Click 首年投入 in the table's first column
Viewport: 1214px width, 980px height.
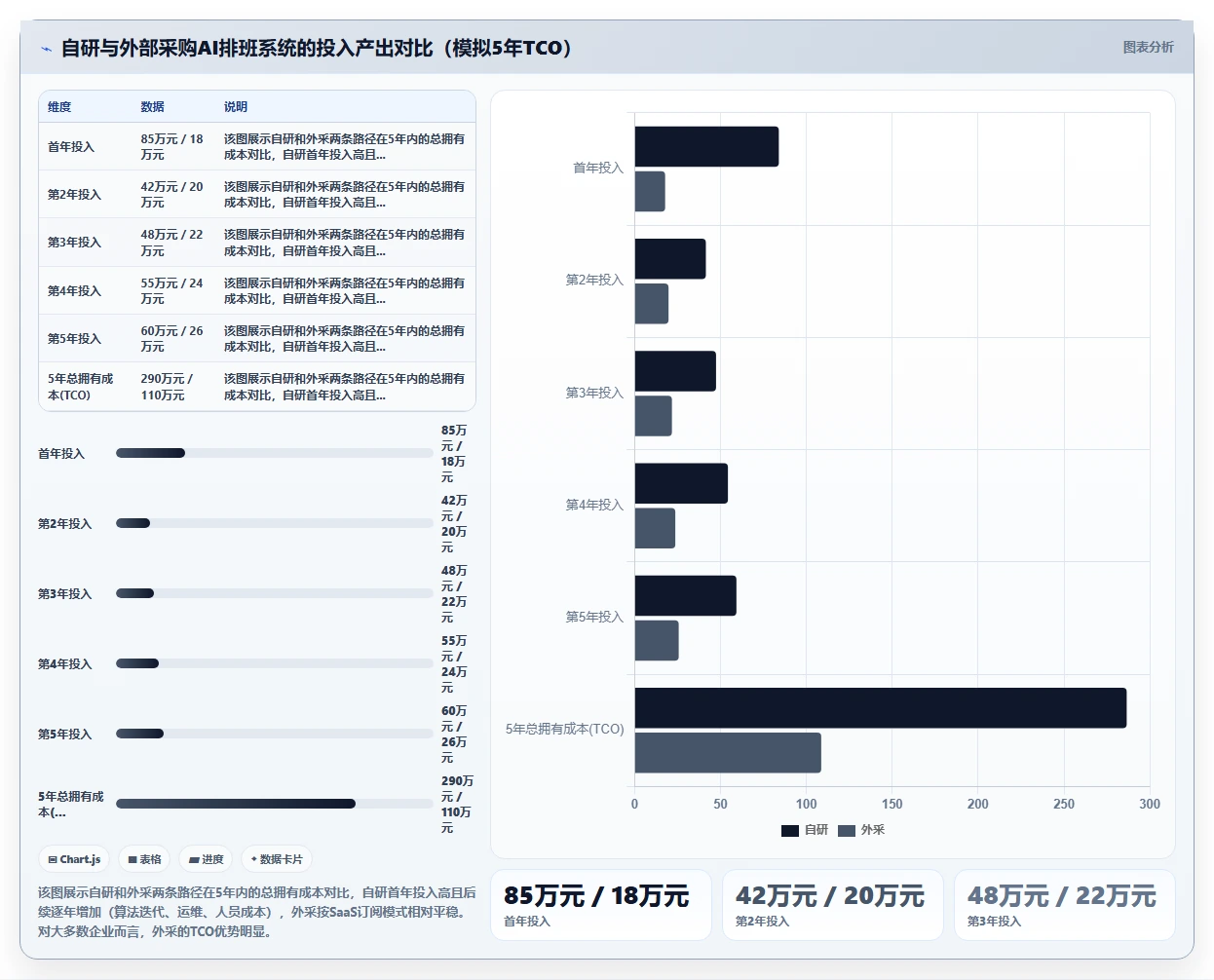point(71,147)
